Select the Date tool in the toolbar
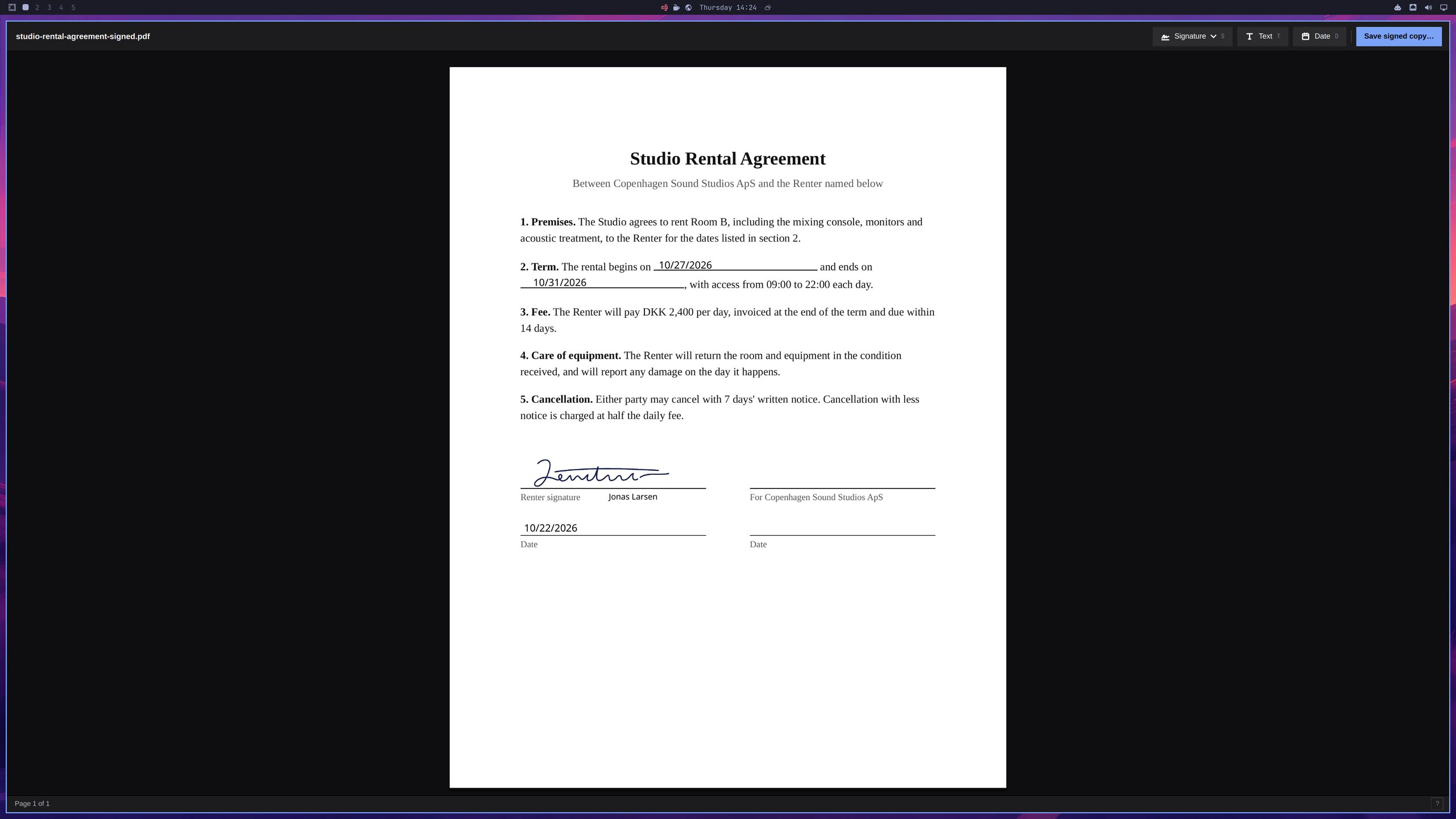Screen dimensions: 1456x819 point(1319,36)
